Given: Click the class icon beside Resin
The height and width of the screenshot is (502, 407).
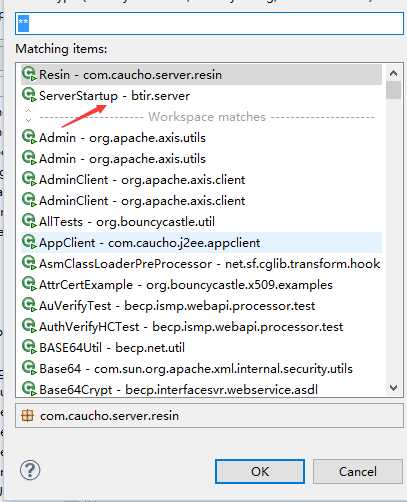Looking at the screenshot, I should tap(29, 74).
